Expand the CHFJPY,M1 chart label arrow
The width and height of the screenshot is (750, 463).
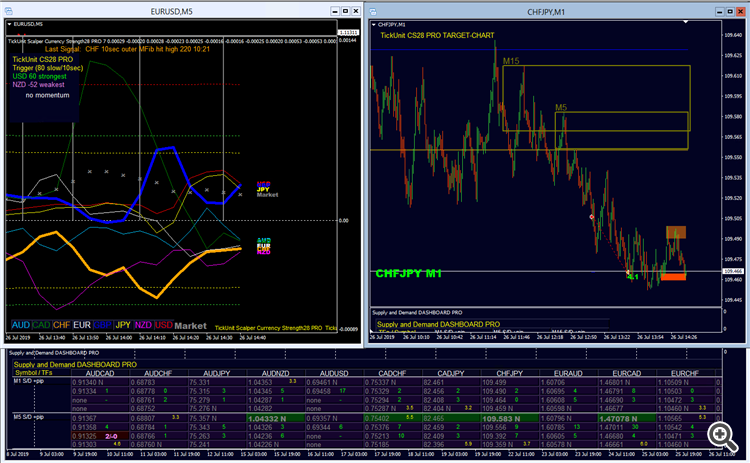point(374,24)
